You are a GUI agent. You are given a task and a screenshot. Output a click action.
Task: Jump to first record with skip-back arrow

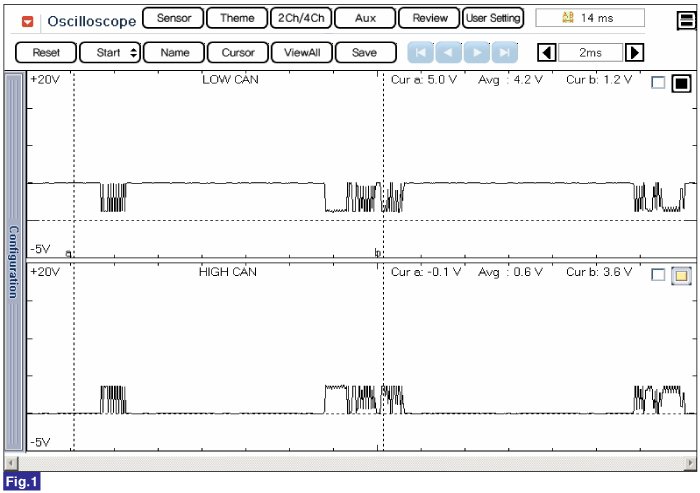420,52
